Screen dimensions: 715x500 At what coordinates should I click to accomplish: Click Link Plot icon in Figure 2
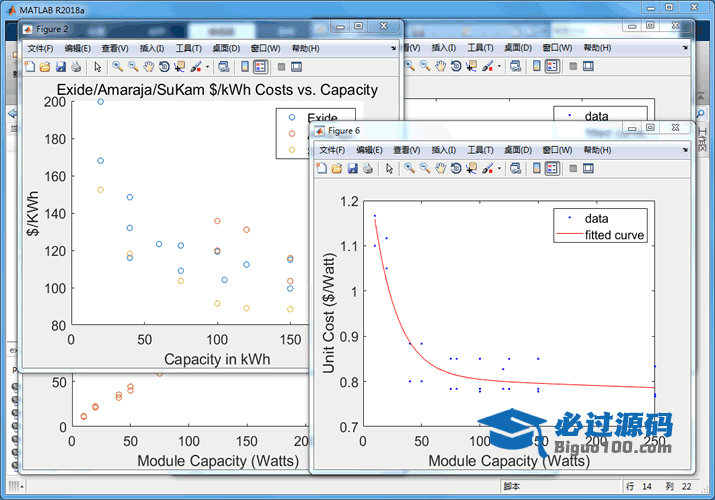(223, 67)
